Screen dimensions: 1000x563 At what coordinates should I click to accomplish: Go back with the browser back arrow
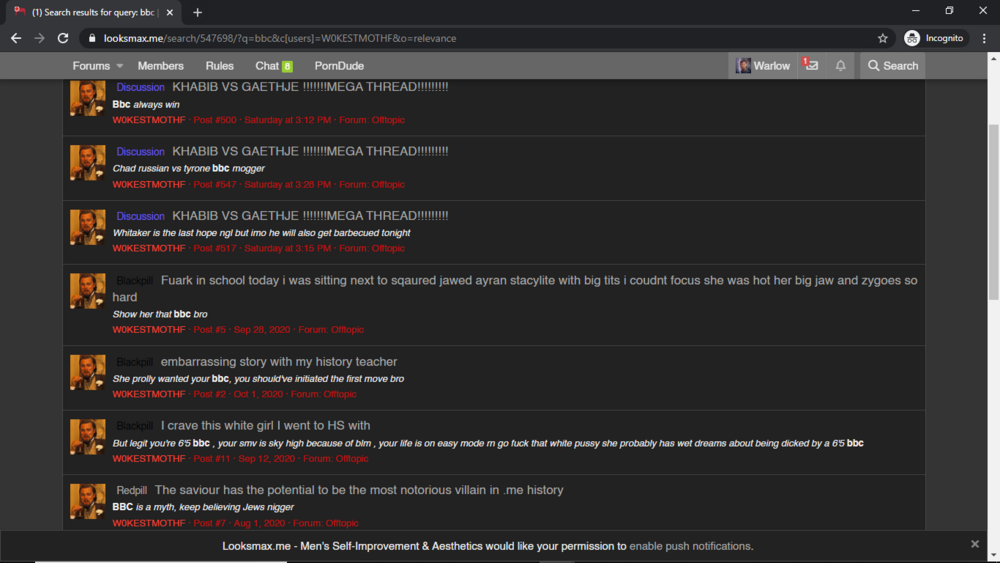click(x=16, y=38)
